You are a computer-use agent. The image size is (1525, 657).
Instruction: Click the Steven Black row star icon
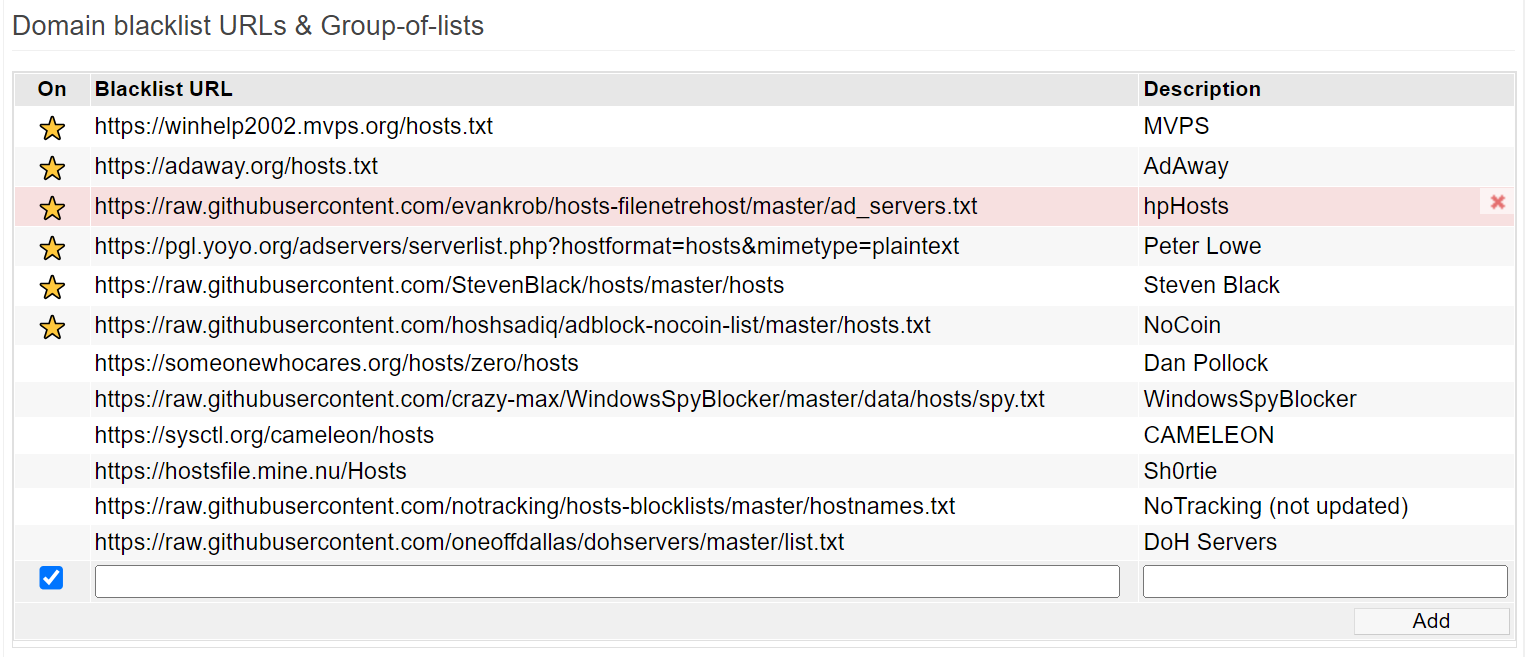pos(52,287)
